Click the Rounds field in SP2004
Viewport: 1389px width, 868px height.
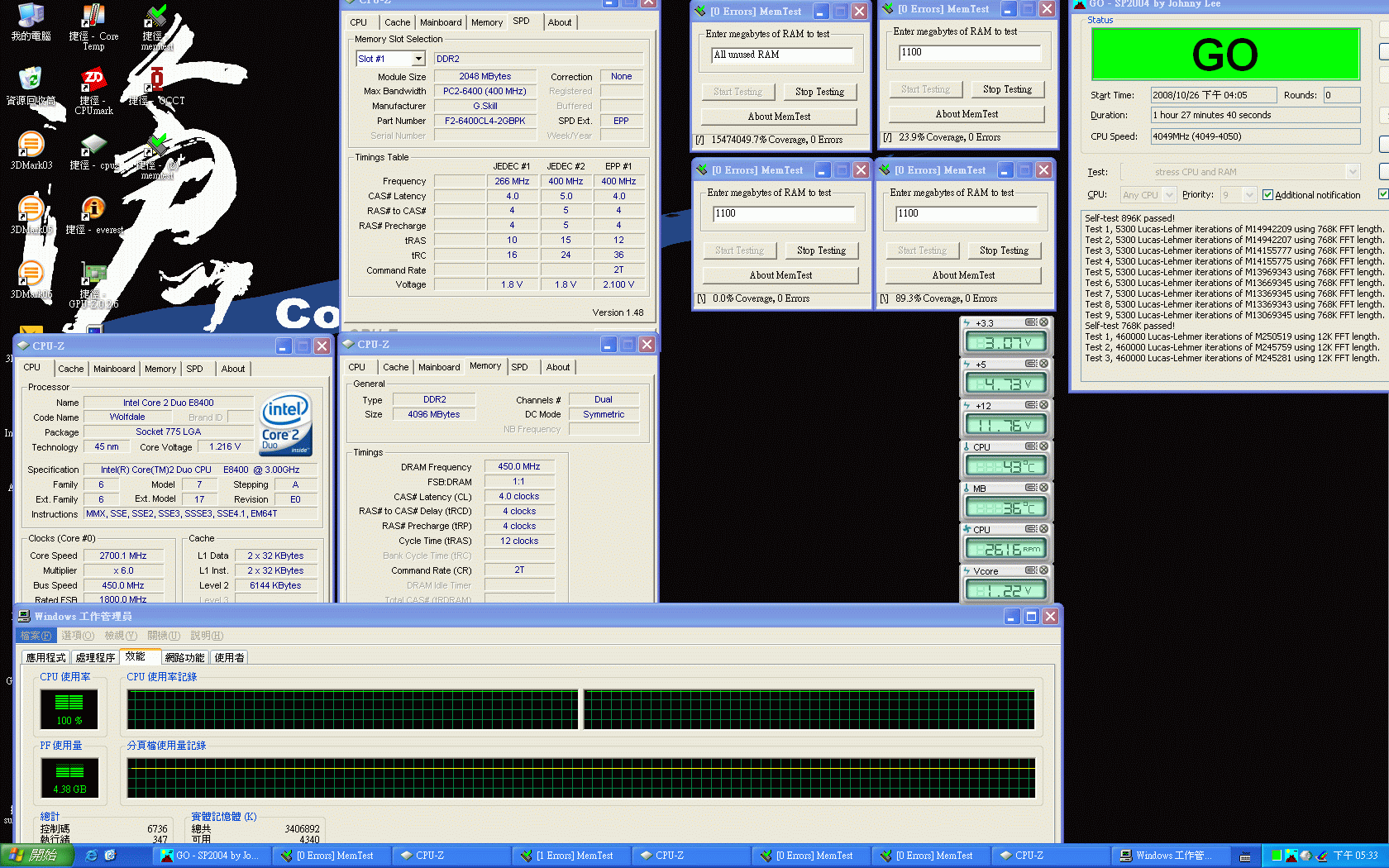(1341, 95)
